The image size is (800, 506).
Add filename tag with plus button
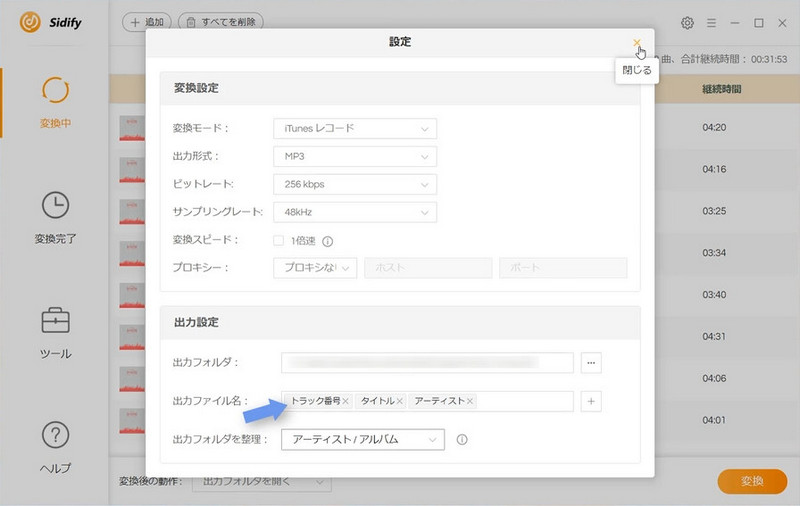coord(591,401)
